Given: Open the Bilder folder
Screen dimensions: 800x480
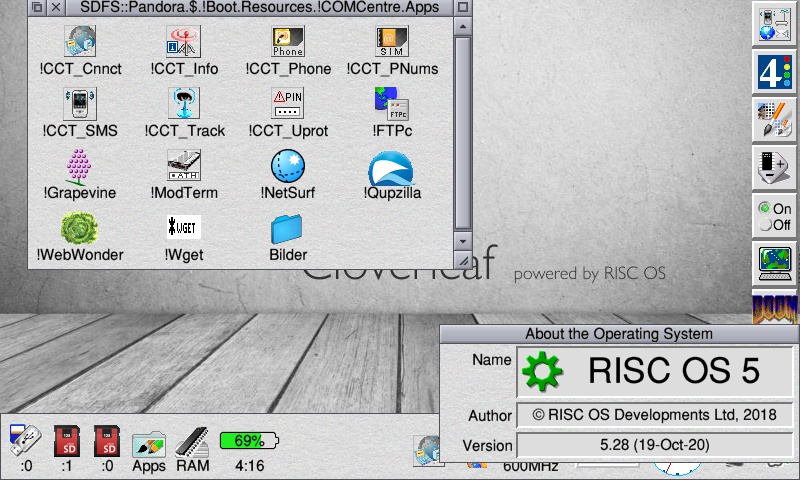Looking at the screenshot, I should click(288, 230).
